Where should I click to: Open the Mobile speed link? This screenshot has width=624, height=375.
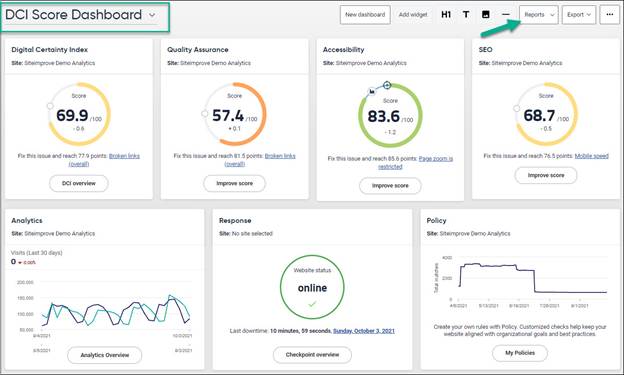(x=591, y=156)
